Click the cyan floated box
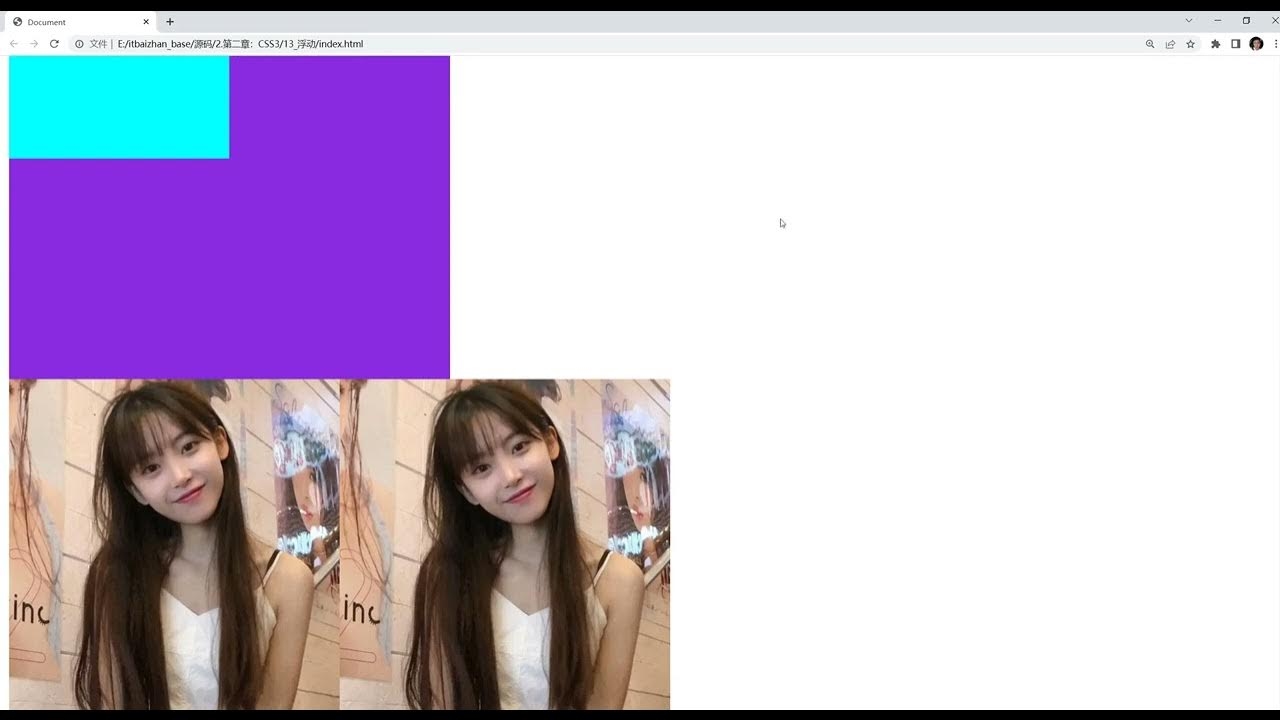This screenshot has width=1280, height=720. pos(118,105)
